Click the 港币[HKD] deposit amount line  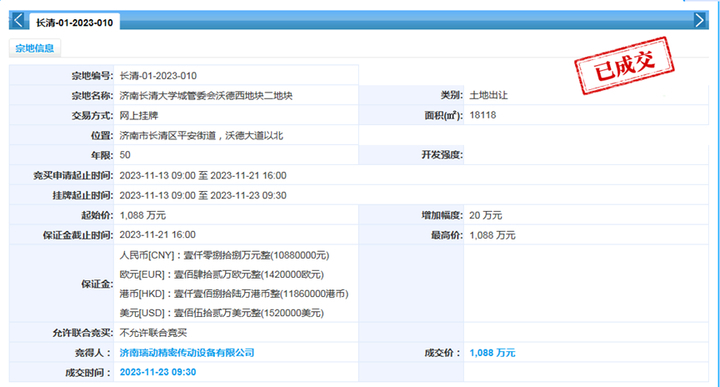tap(234, 294)
